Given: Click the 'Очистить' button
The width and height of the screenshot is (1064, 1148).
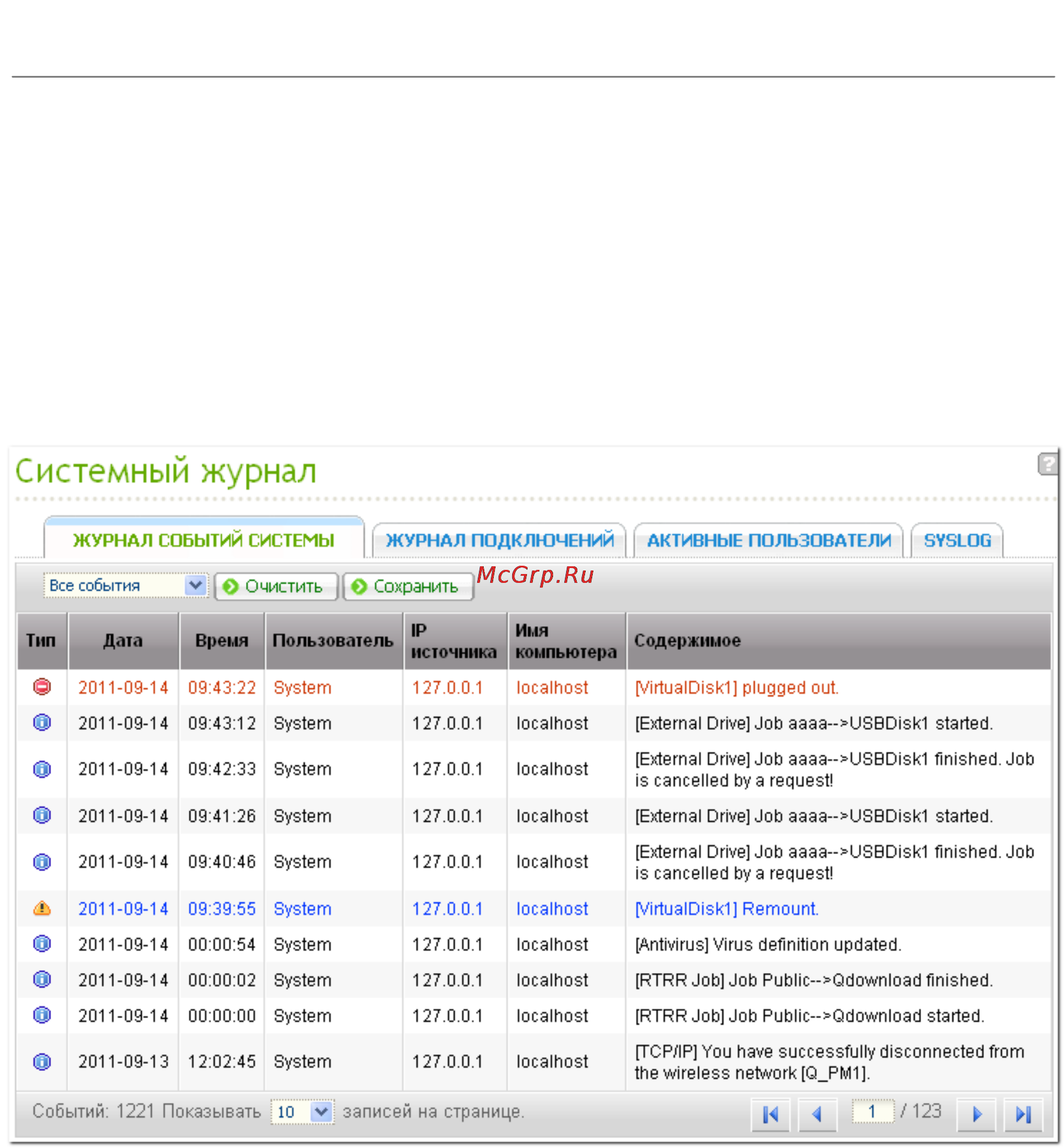Looking at the screenshot, I should [x=276, y=586].
